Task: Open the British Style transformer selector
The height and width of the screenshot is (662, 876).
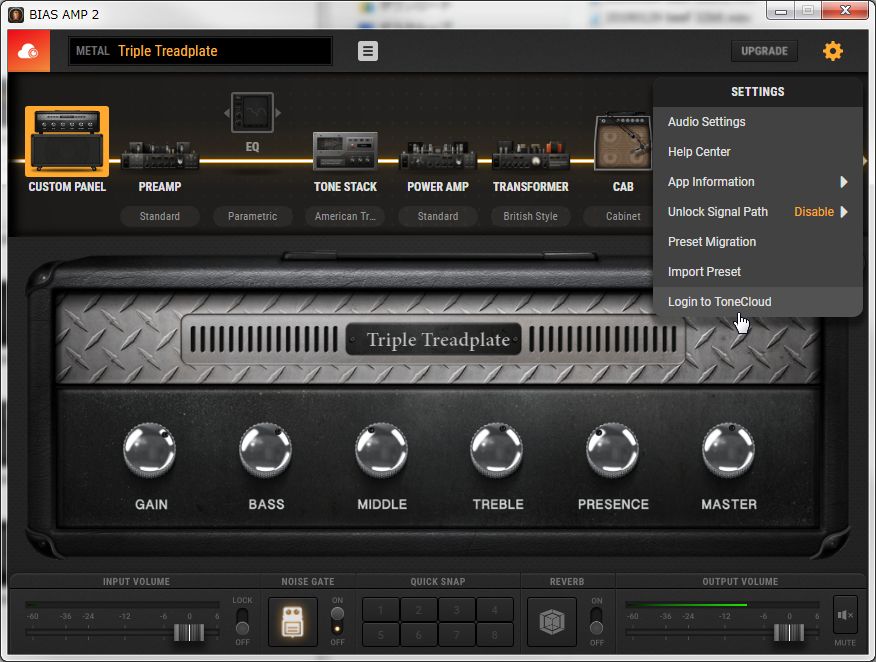Action: (x=530, y=216)
